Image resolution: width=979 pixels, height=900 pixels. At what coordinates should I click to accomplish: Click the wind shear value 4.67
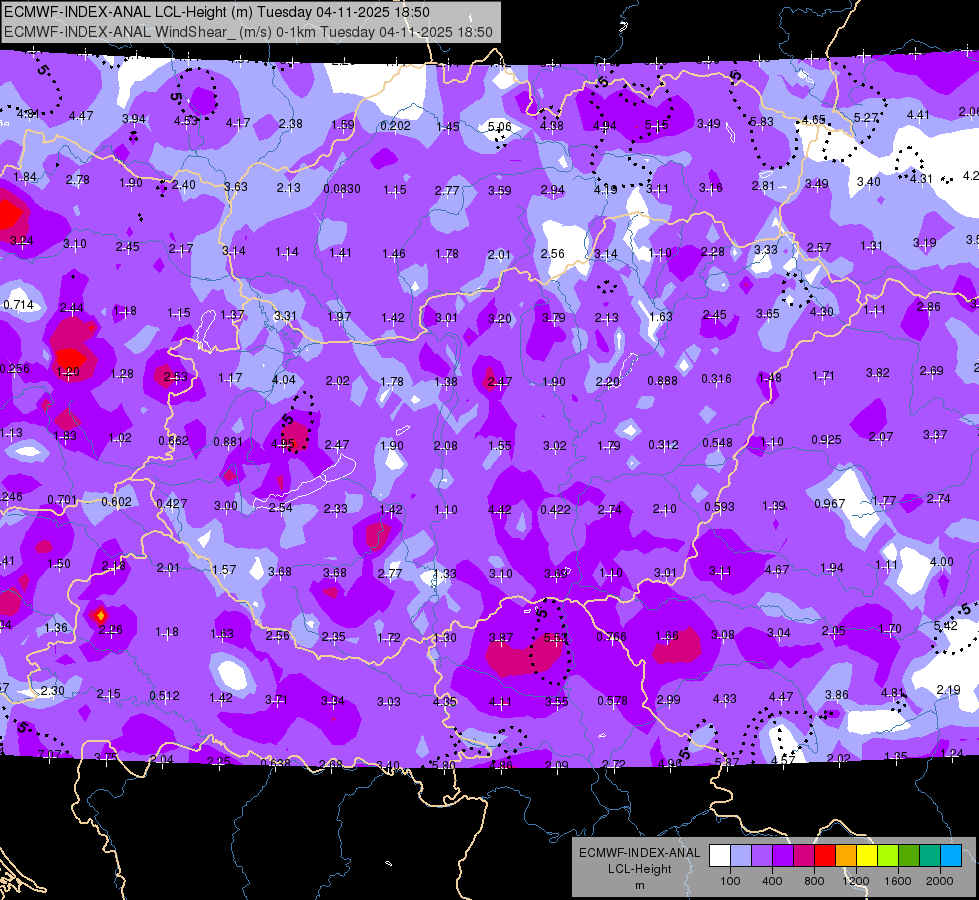tap(777, 570)
